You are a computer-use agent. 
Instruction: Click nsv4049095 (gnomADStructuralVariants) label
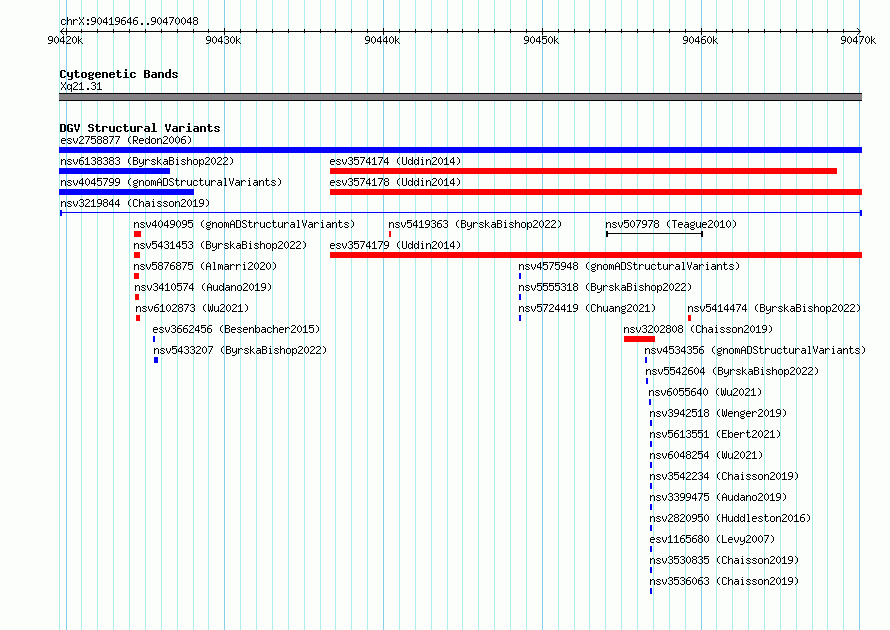[244, 224]
